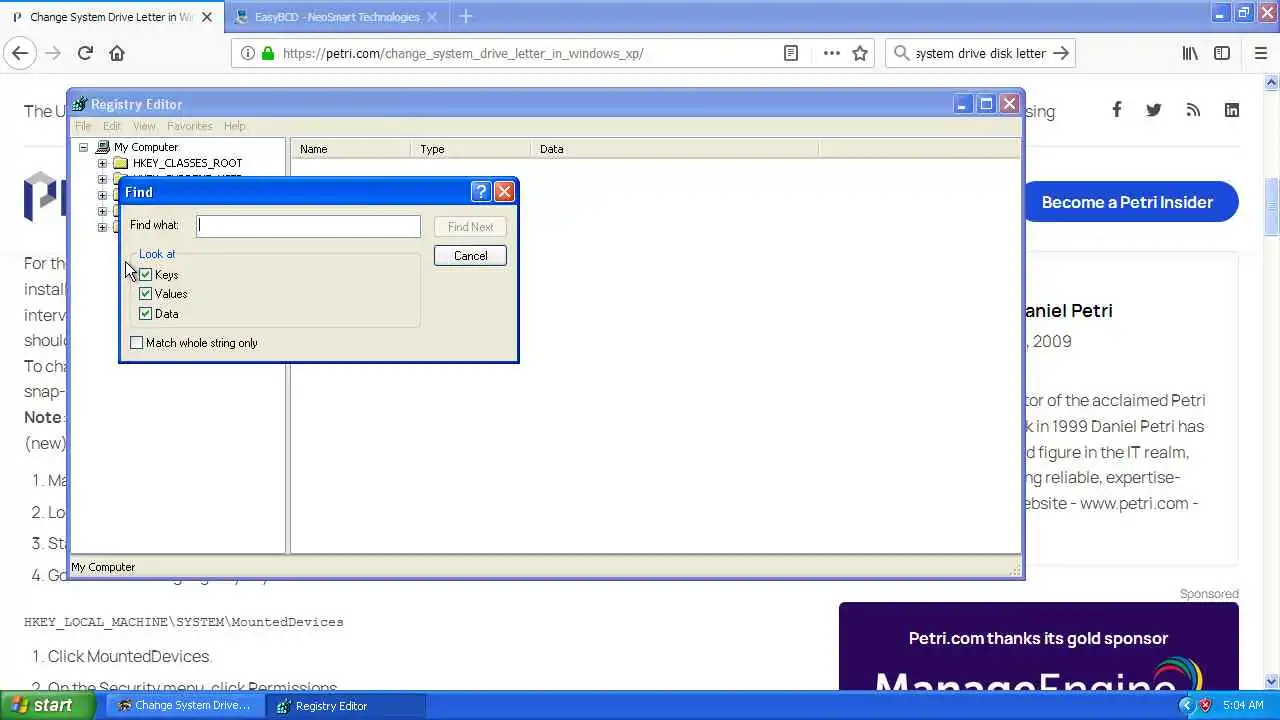
Task: Select Change System Drive Letter tab
Action: click(x=112, y=17)
